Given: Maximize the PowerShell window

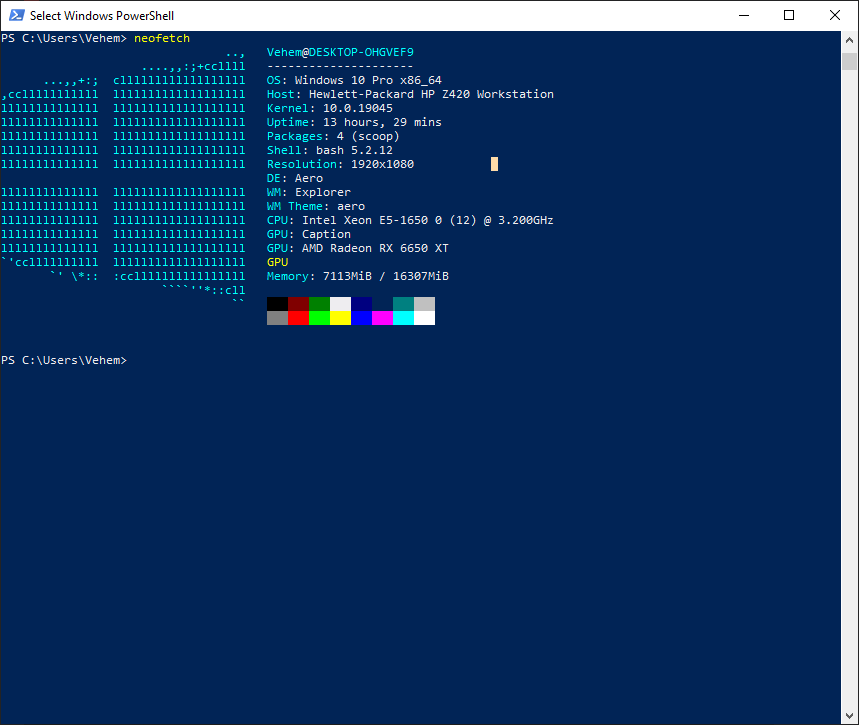Looking at the screenshot, I should 789,15.
